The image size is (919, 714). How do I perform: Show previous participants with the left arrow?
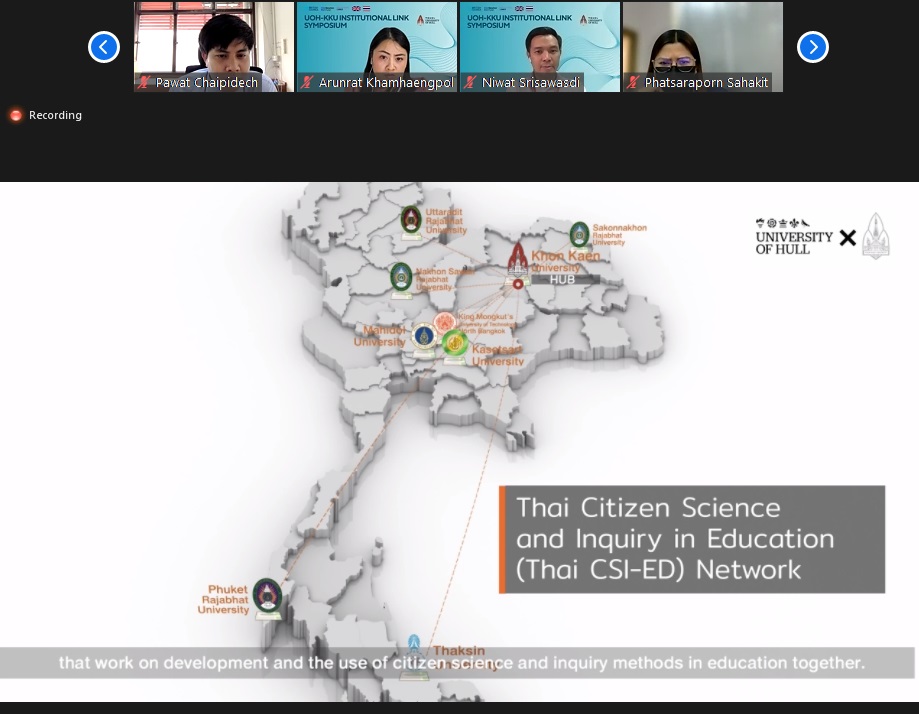[x=104, y=47]
